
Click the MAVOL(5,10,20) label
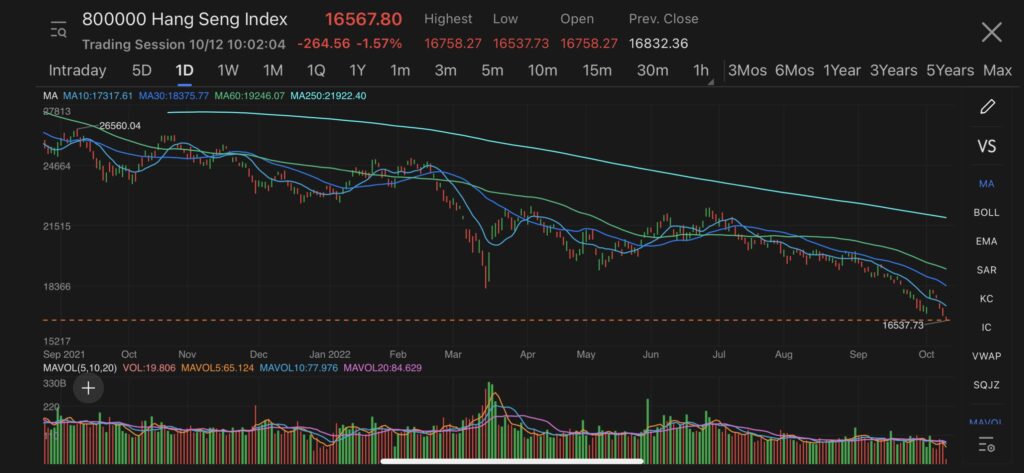tap(80, 368)
